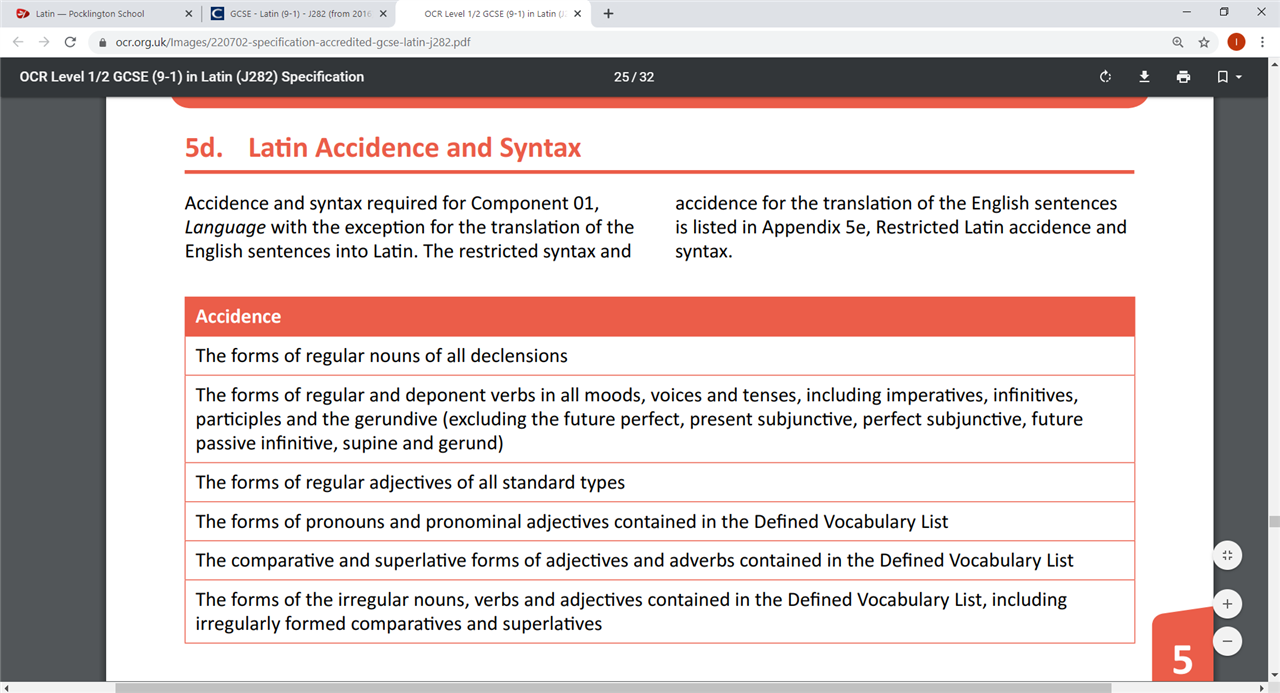Print the PDF document
This screenshot has height=693, width=1280.
pos(1184,77)
